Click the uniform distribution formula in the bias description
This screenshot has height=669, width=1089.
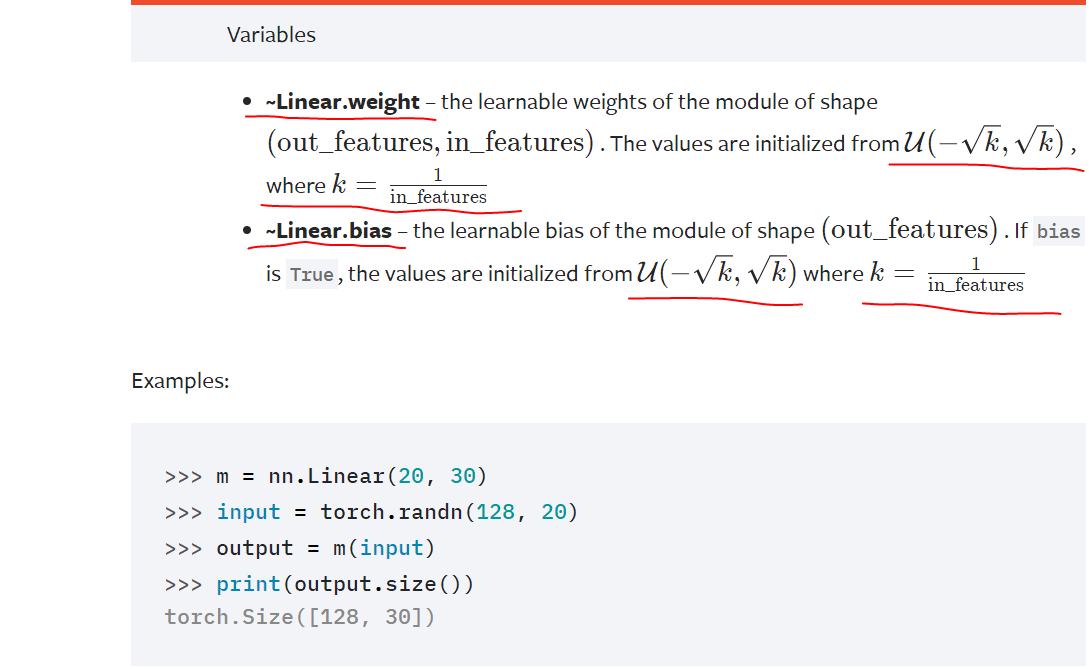point(716,272)
